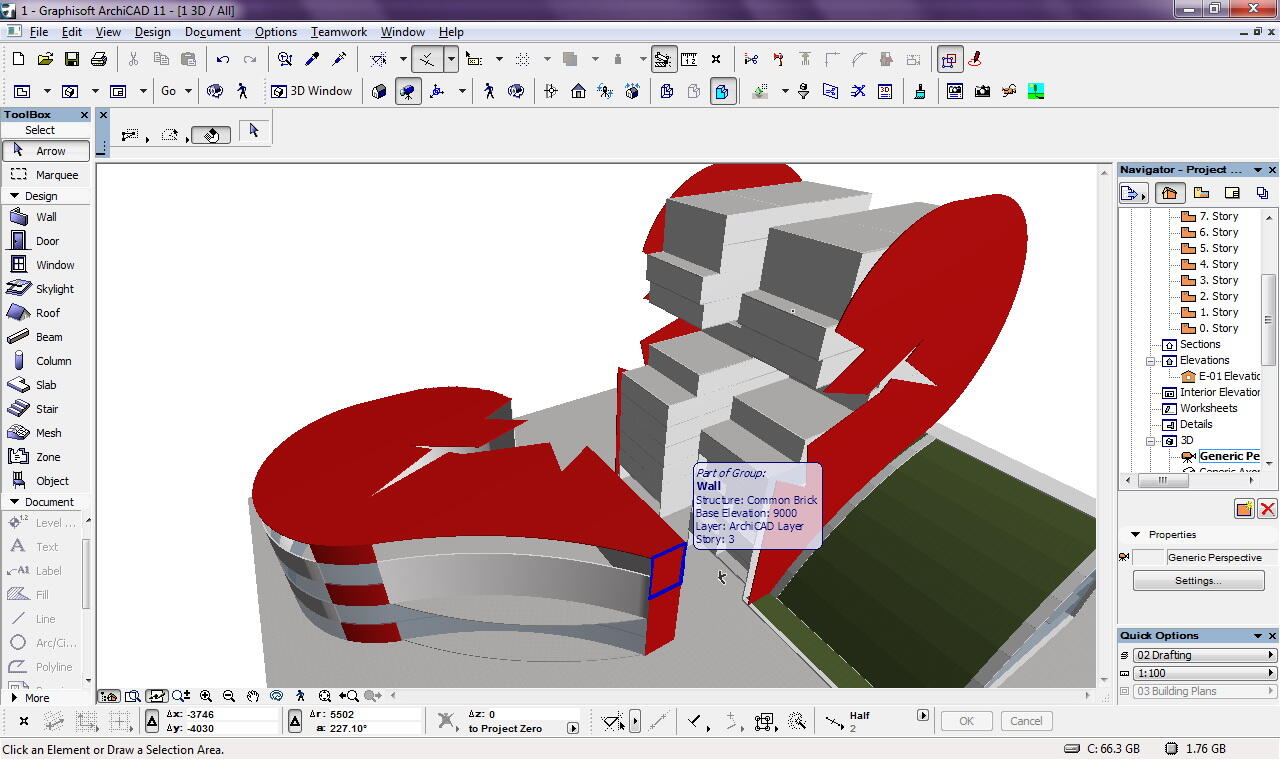Screen dimensions: 1280x760
Task: Click the Navigator vertical scrollbar
Action: [1270, 320]
